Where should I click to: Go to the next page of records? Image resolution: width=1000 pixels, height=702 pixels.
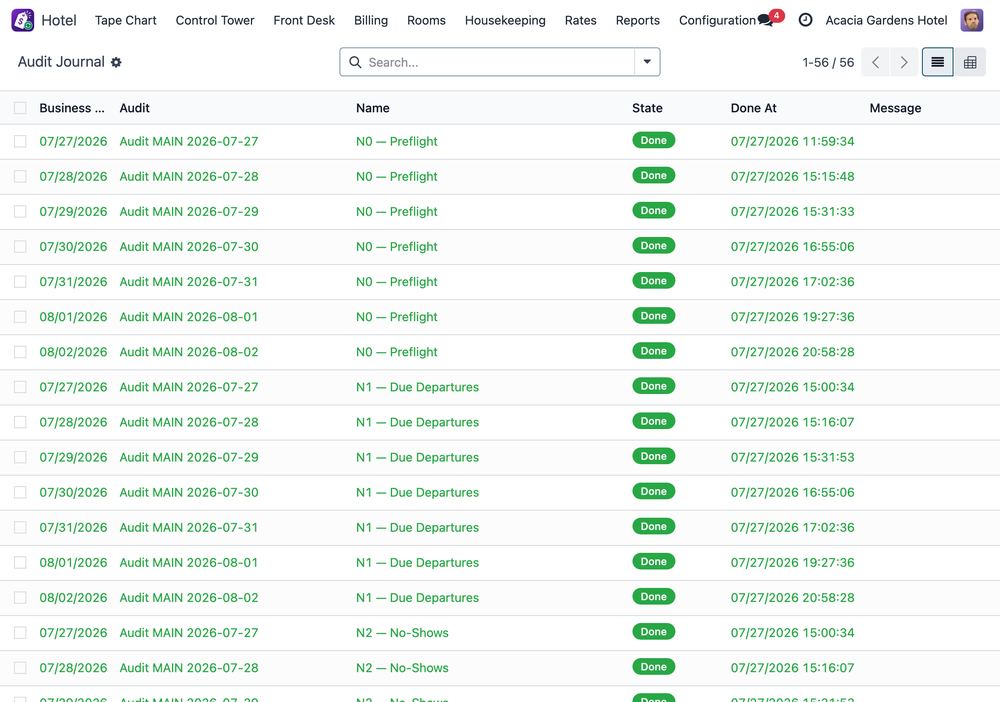[x=904, y=62]
